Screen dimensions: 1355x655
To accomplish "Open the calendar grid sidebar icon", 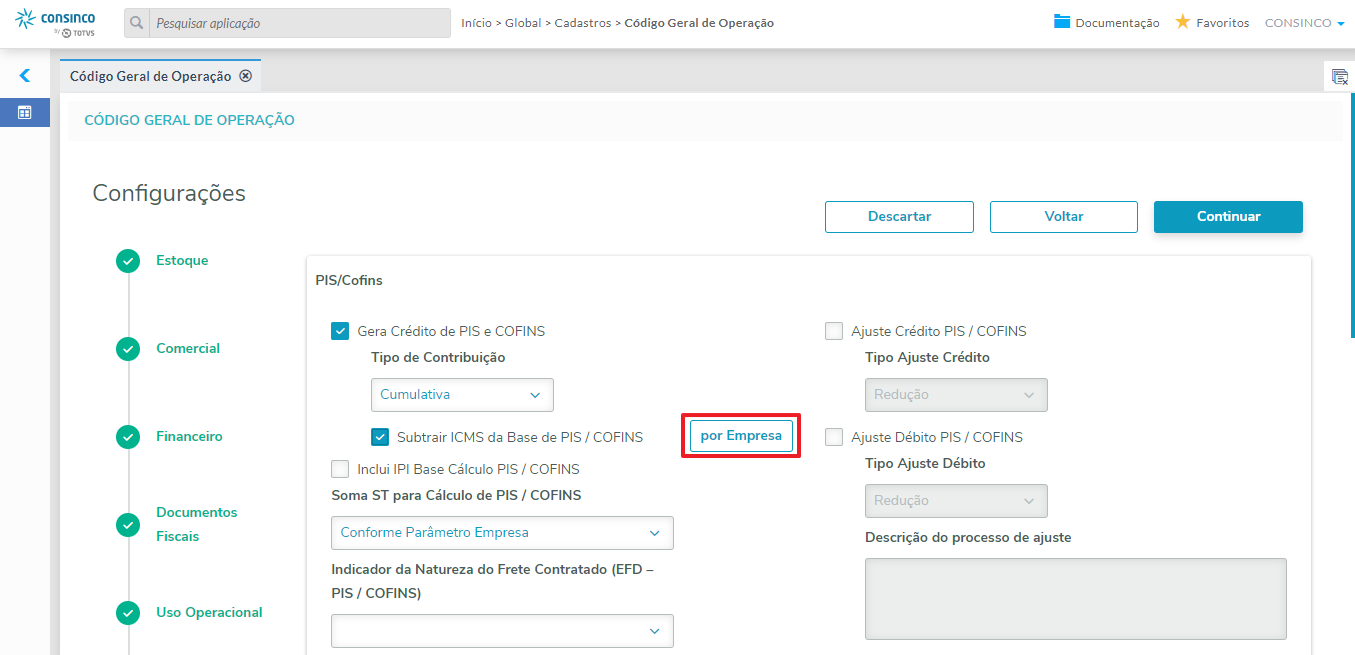I will (25, 113).
